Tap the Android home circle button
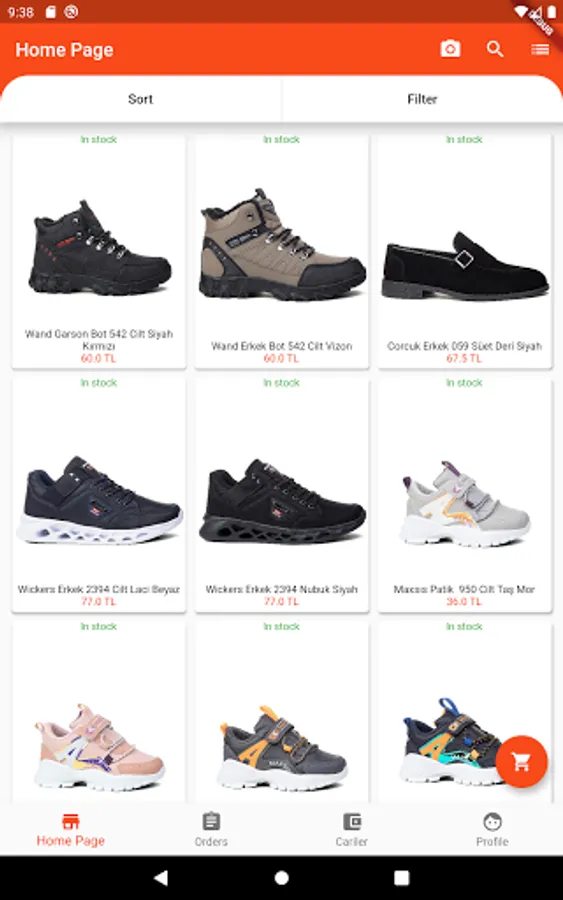The height and width of the screenshot is (900, 563). tap(281, 878)
